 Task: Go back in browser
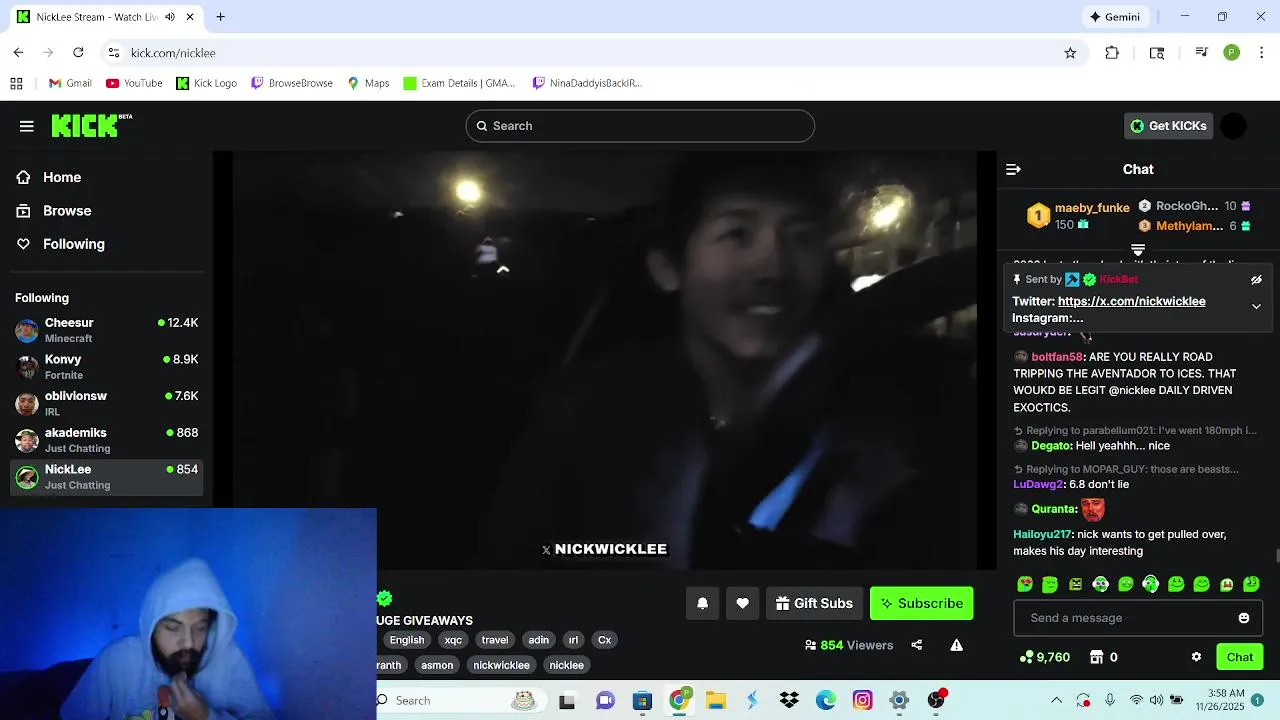click(x=18, y=52)
